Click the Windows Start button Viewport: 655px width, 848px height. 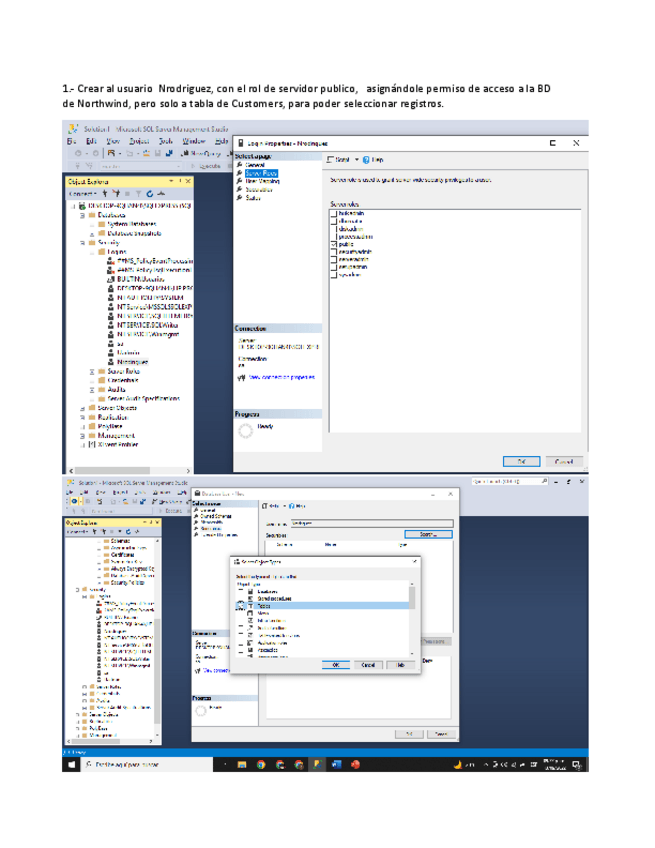click(71, 765)
